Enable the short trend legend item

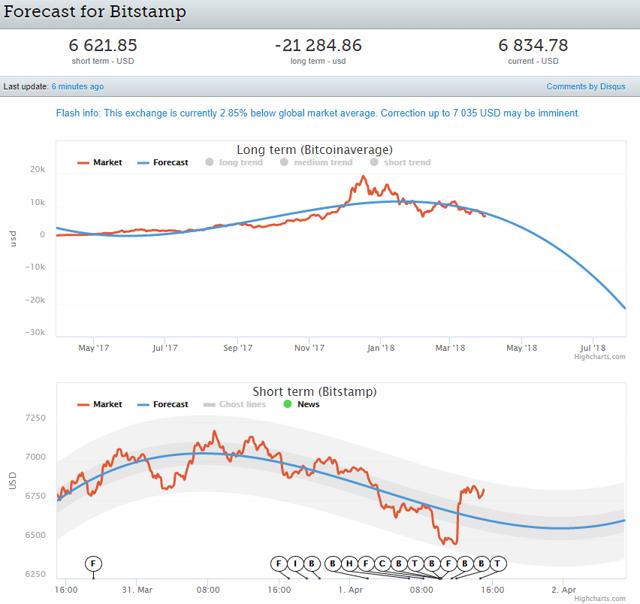[400, 162]
